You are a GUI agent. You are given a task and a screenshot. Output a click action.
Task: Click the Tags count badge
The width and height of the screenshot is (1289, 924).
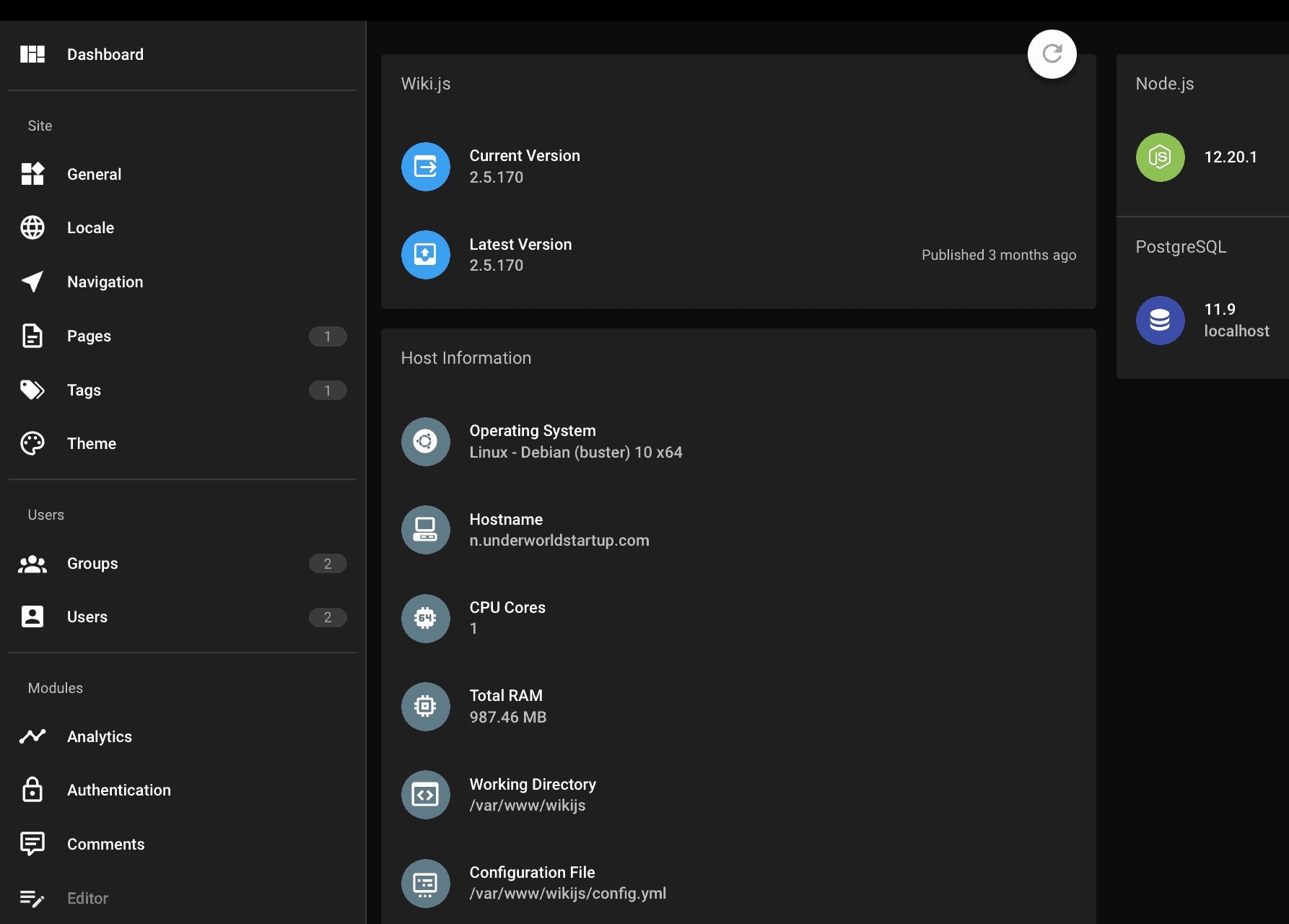pos(328,391)
